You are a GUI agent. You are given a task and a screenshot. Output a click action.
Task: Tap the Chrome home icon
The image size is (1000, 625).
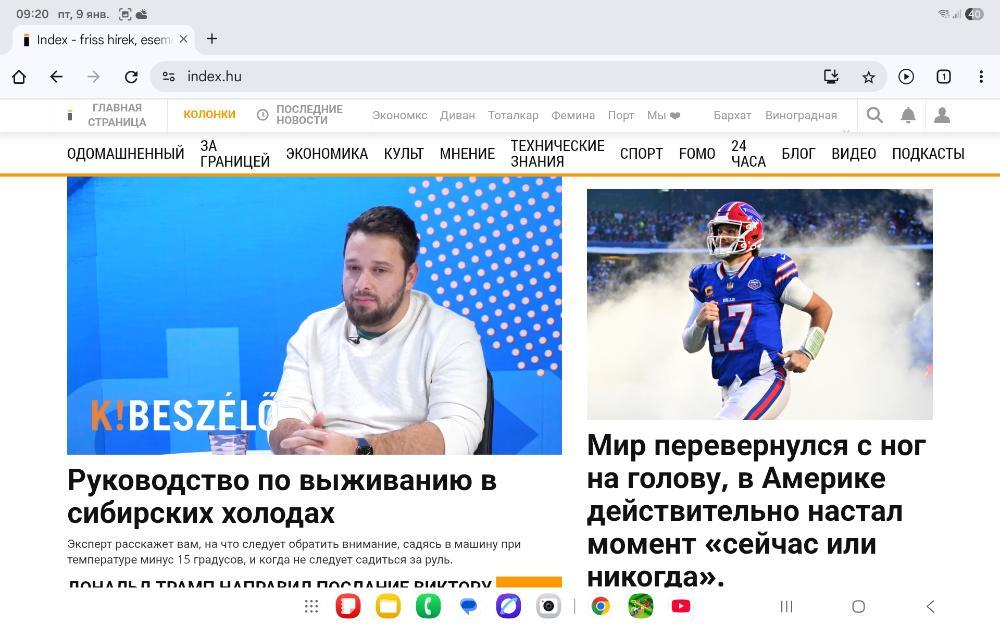pos(19,77)
